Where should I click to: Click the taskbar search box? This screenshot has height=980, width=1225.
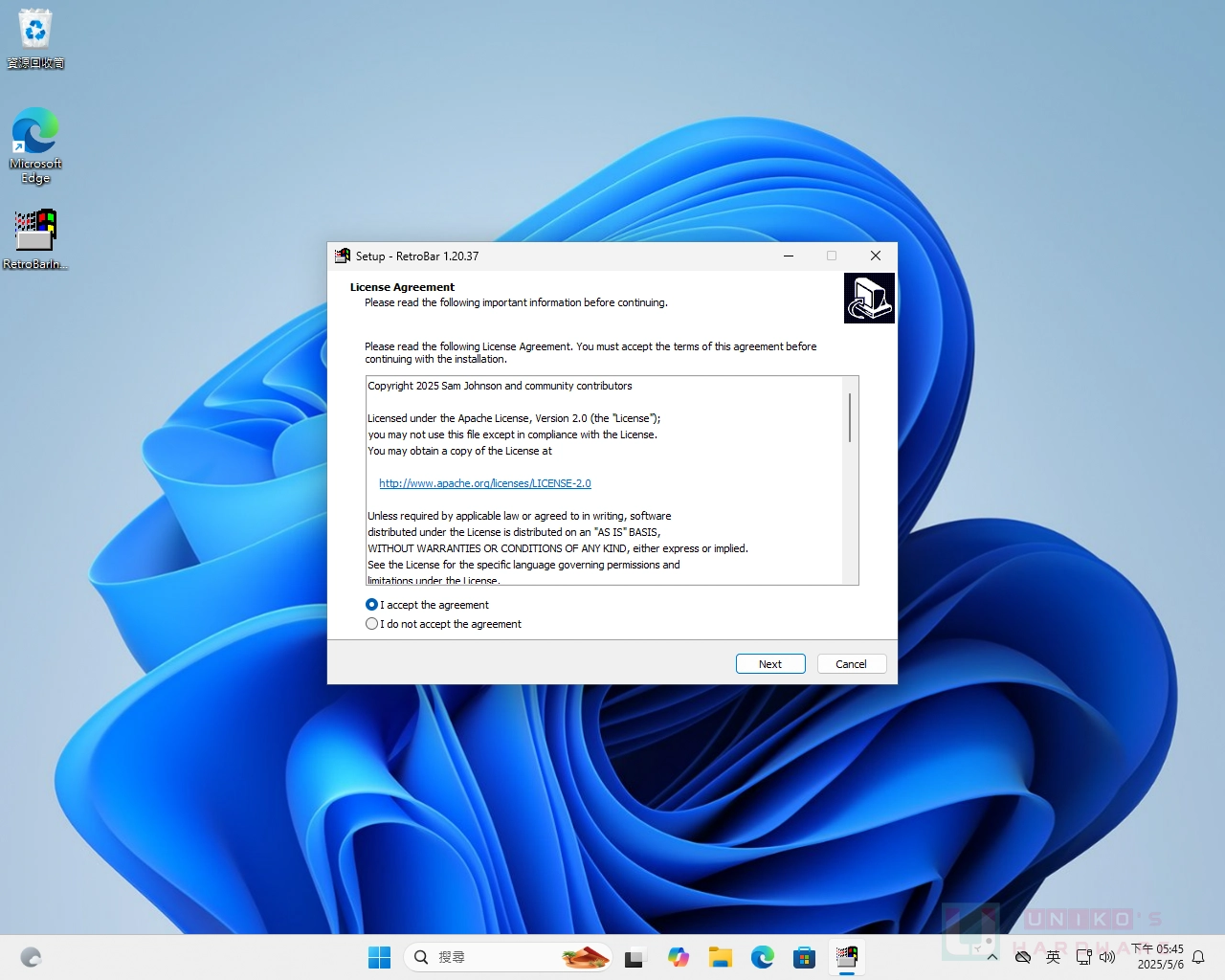pos(509,957)
